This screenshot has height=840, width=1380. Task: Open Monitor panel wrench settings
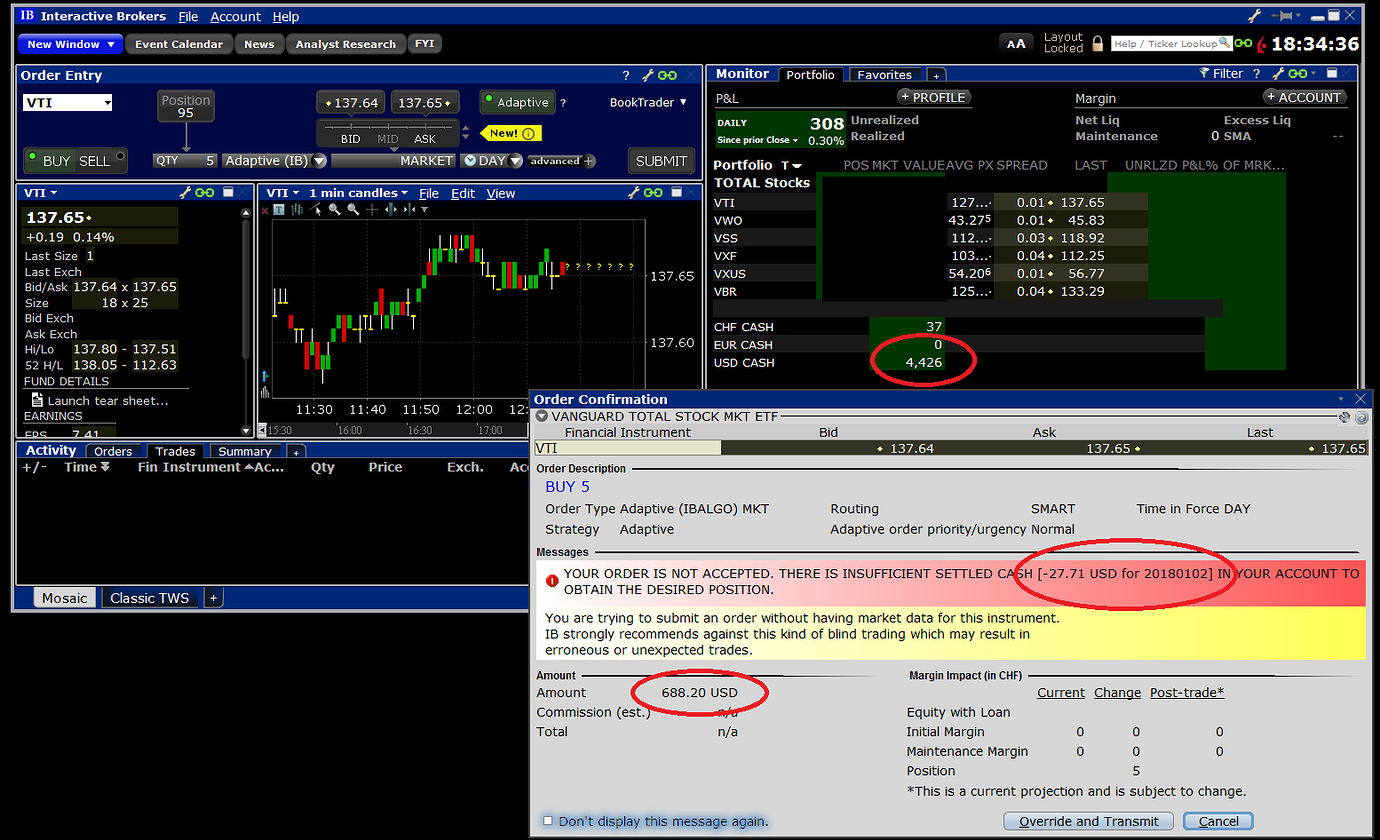[1277, 74]
